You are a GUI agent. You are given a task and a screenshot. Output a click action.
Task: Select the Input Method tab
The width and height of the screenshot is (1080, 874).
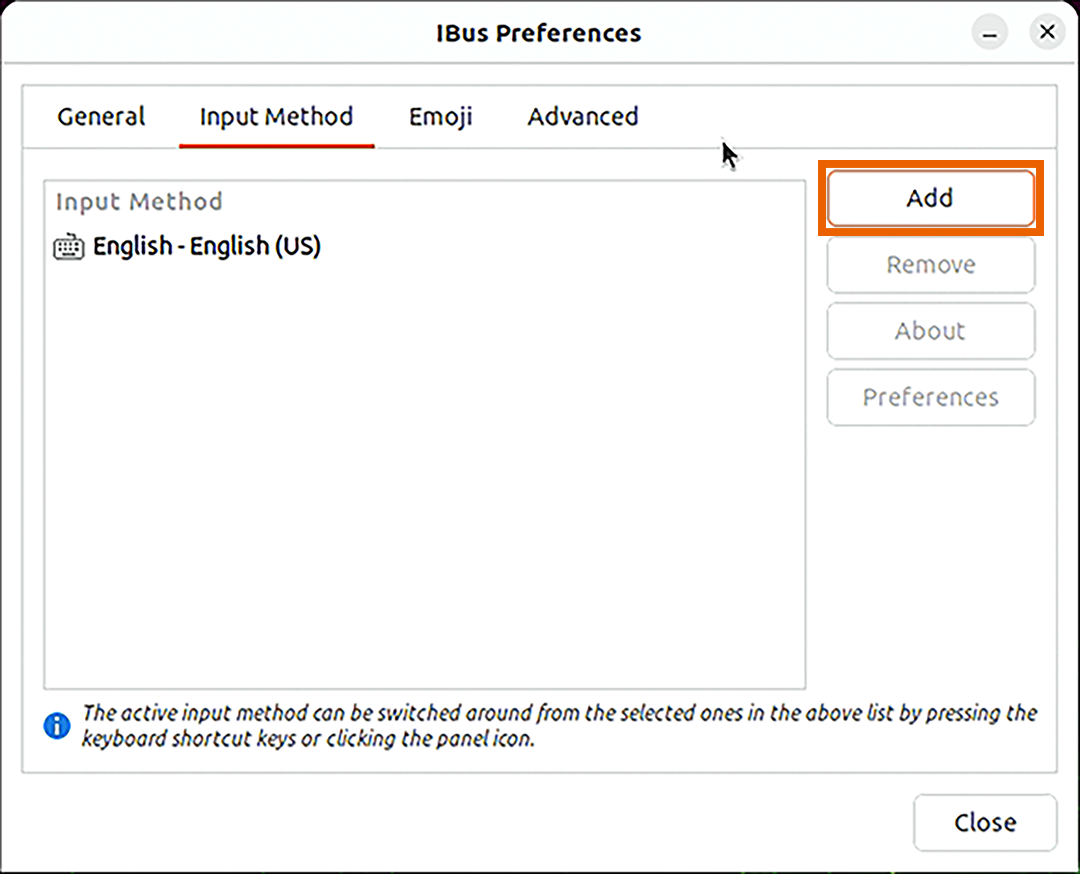276,117
